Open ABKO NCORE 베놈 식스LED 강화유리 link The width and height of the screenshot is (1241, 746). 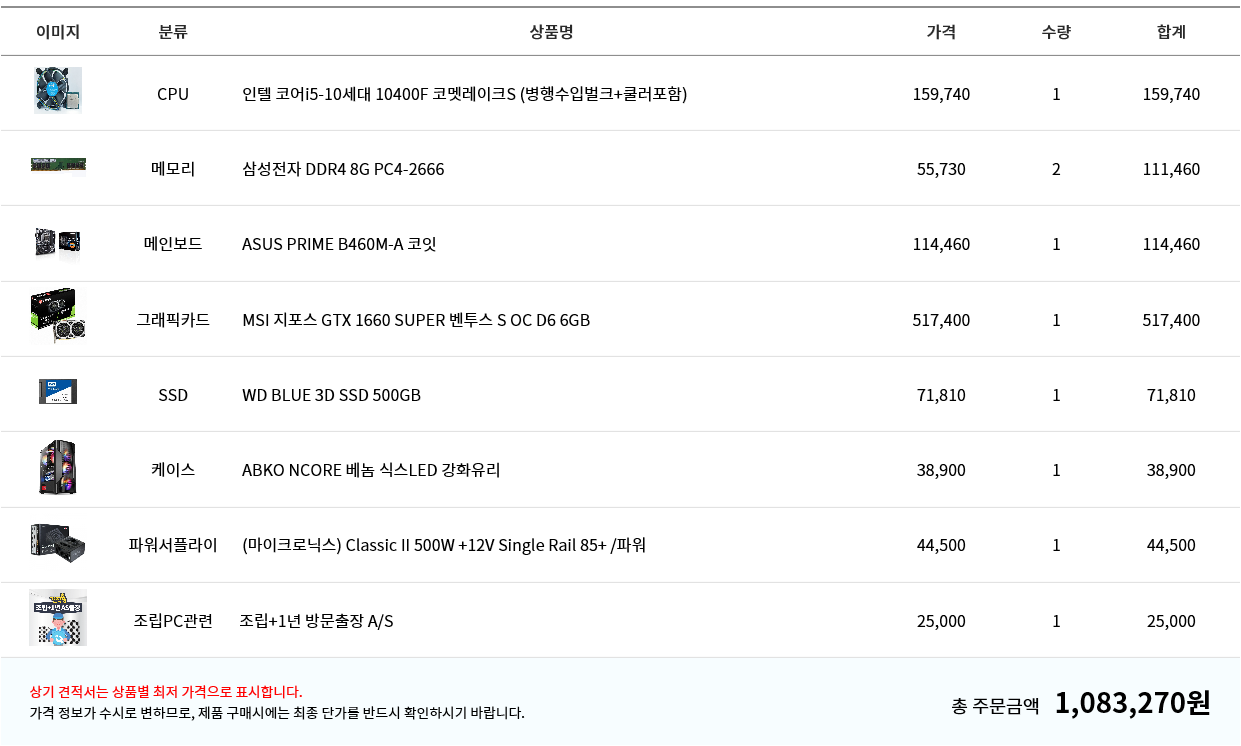(x=371, y=470)
